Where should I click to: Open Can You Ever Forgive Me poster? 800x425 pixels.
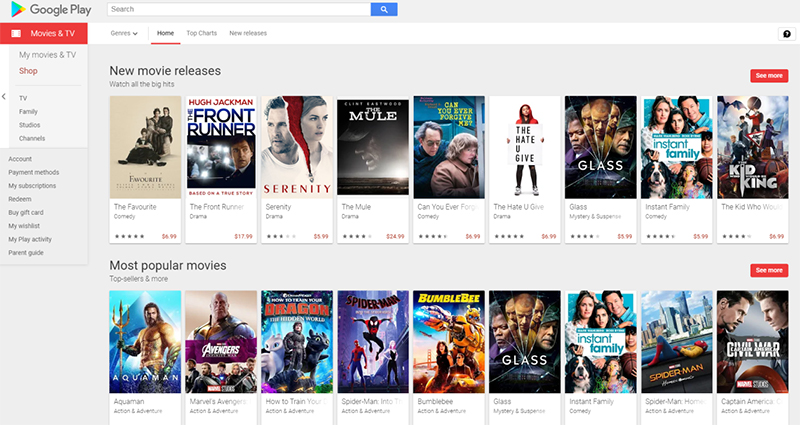coord(449,147)
